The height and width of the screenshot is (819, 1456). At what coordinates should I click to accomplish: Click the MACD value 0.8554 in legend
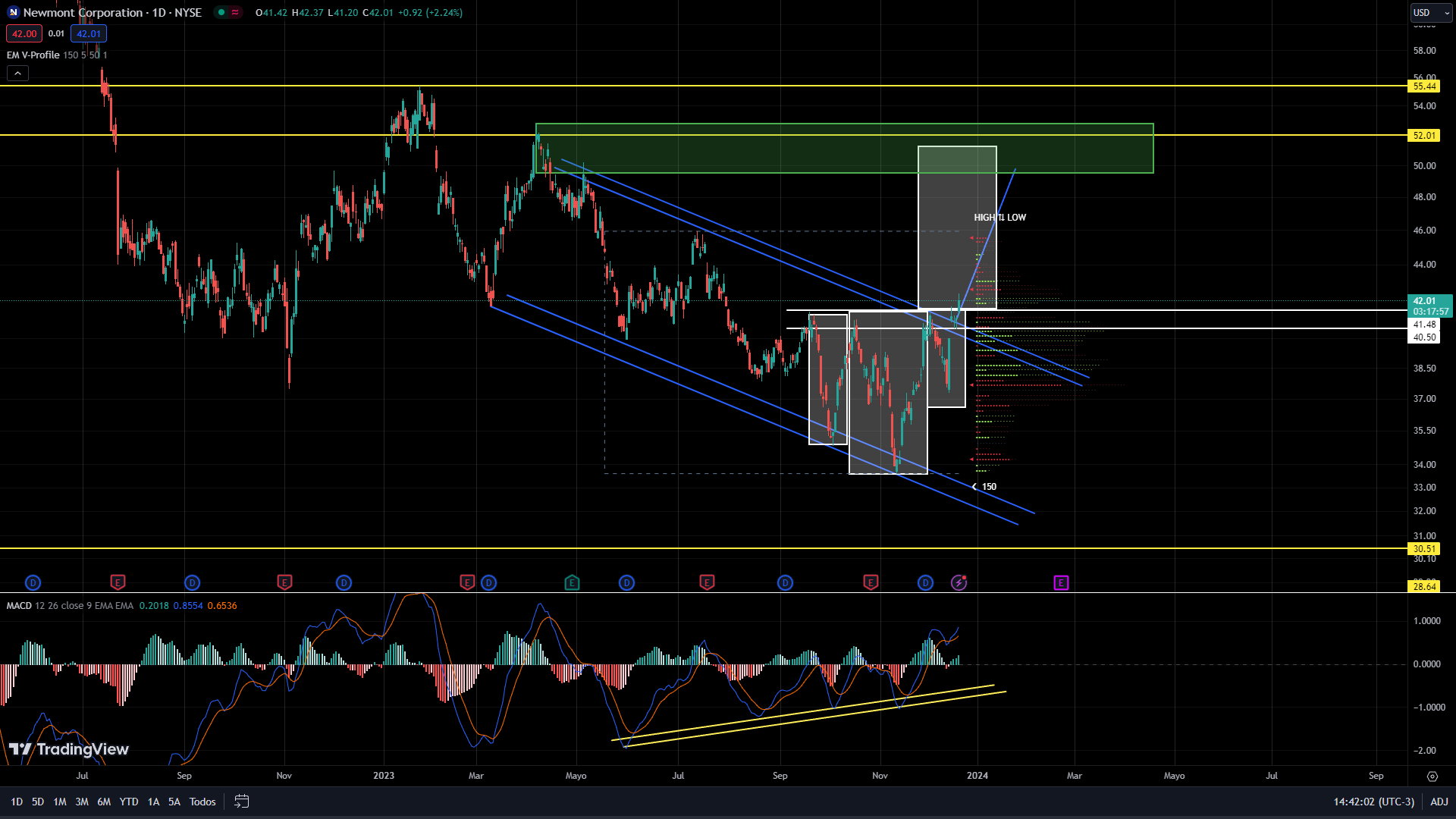coord(188,605)
